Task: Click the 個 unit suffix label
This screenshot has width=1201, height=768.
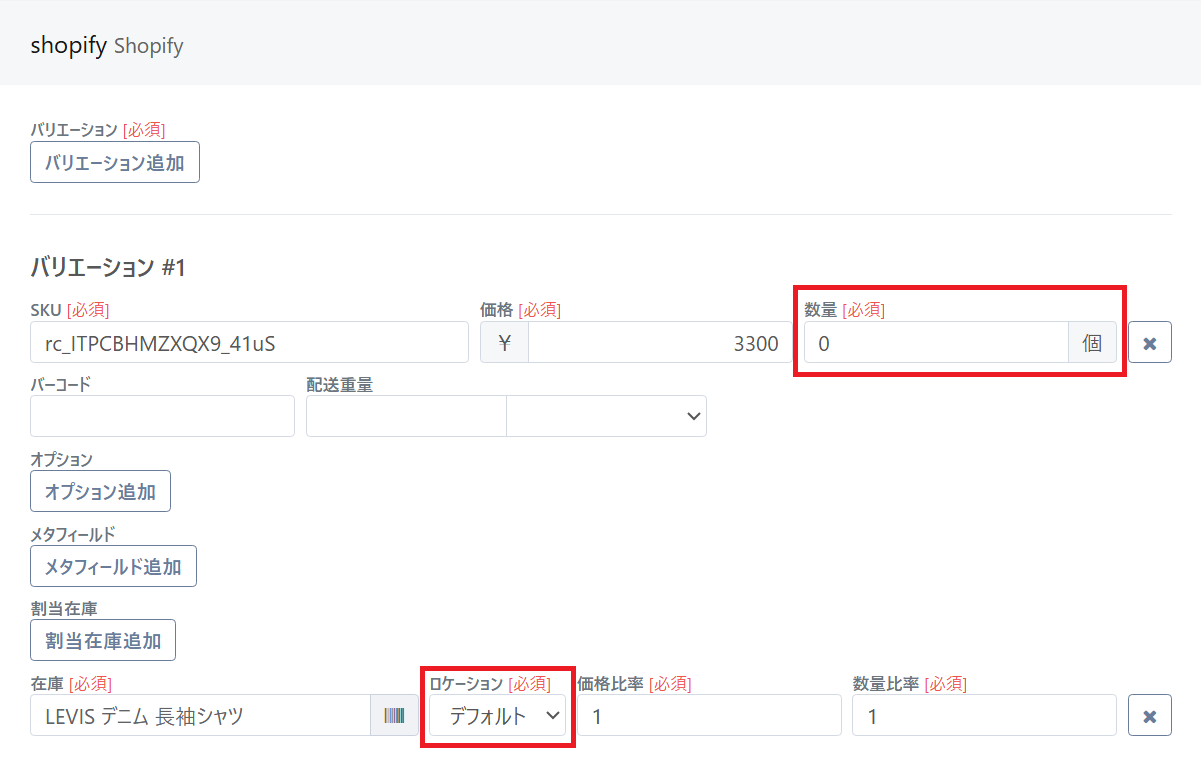Action: click(1092, 343)
